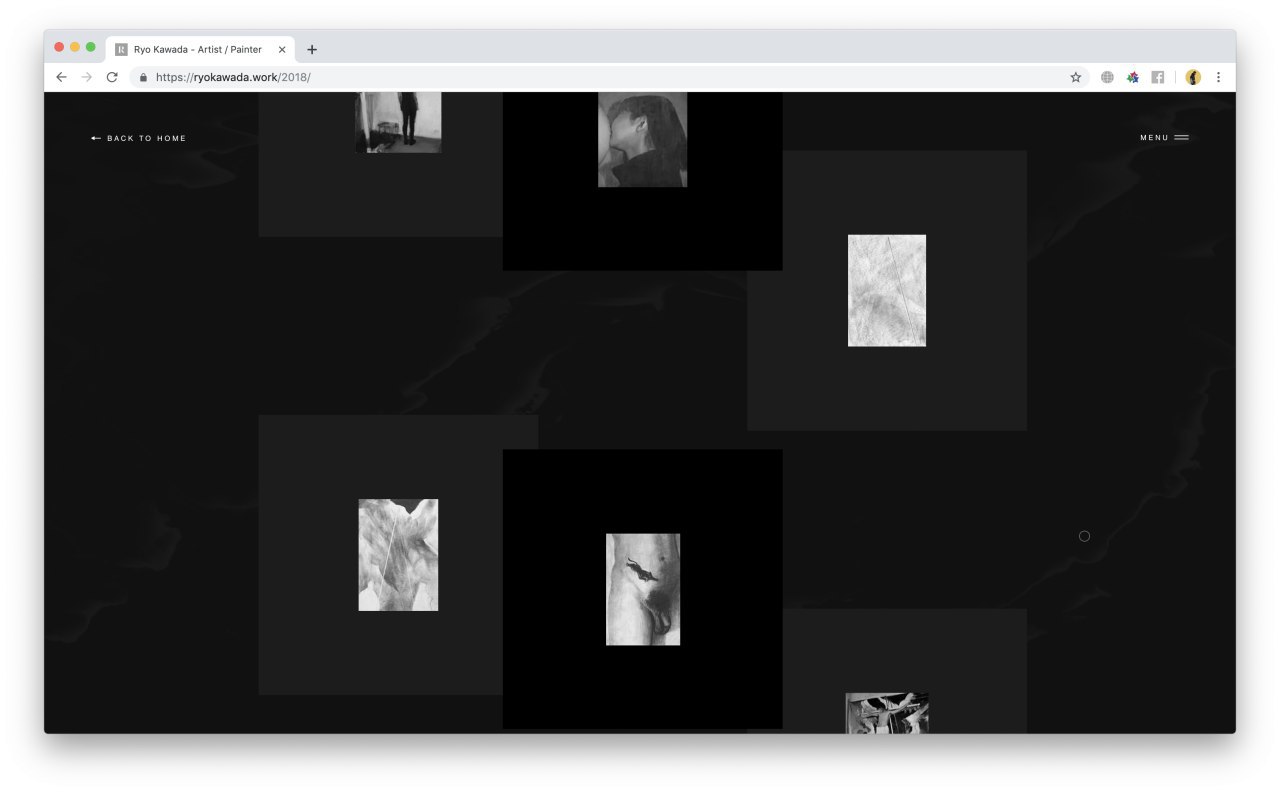The height and width of the screenshot is (792, 1280).
Task: Click the browser forward arrow
Action: 87,77
